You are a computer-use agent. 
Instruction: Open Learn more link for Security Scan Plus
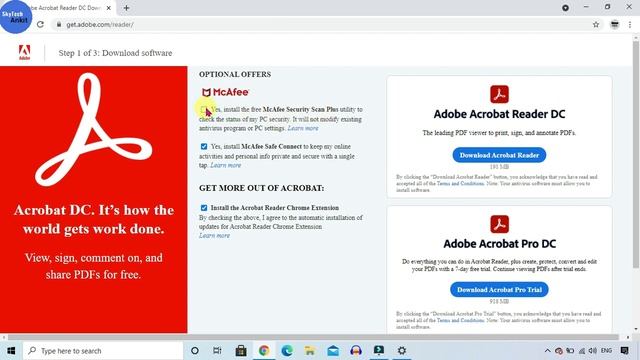coord(303,128)
